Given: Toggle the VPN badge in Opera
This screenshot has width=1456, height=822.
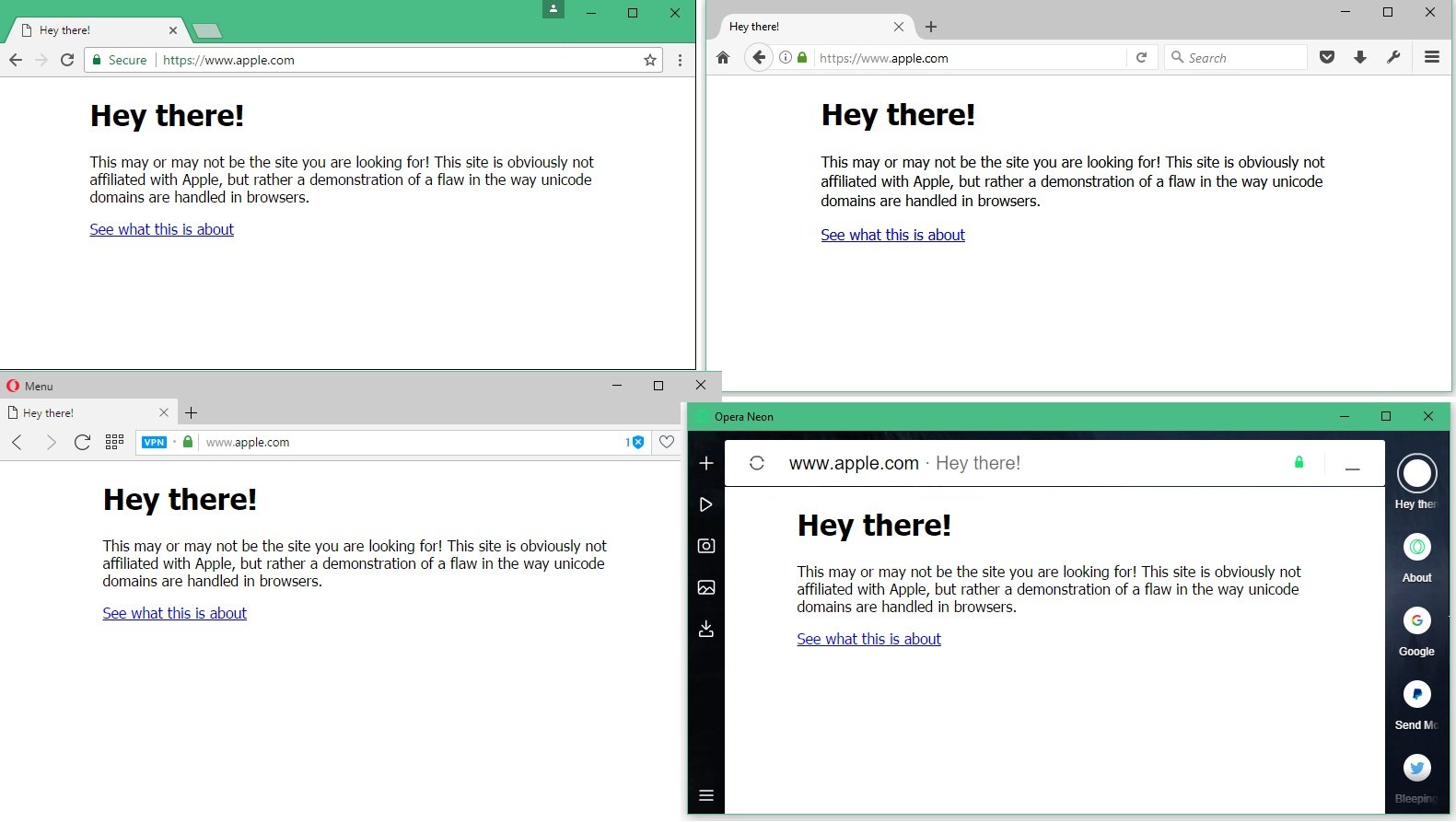Looking at the screenshot, I should [x=155, y=443].
